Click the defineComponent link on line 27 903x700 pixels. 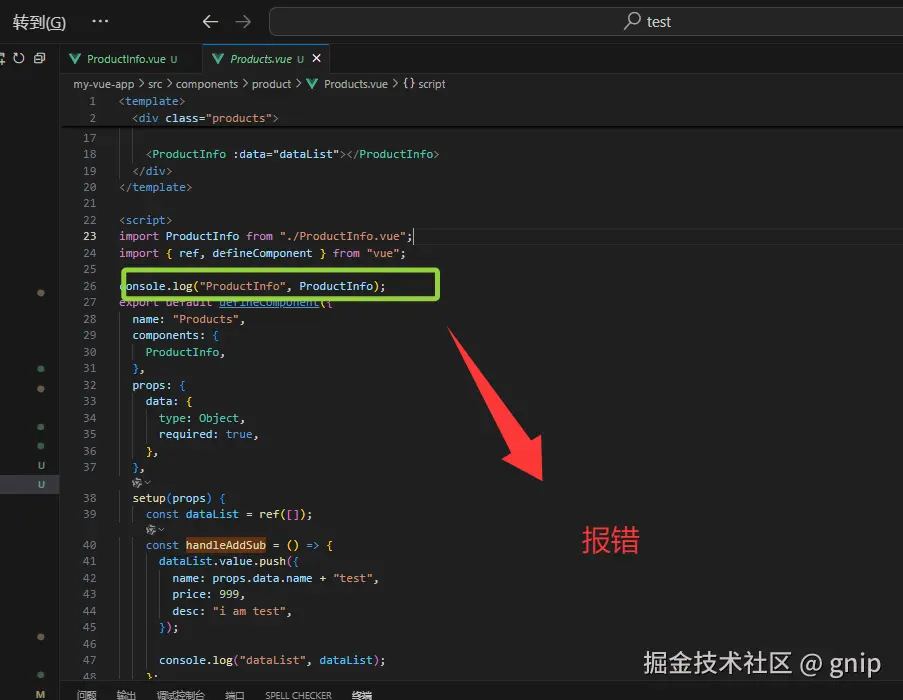tap(269, 303)
